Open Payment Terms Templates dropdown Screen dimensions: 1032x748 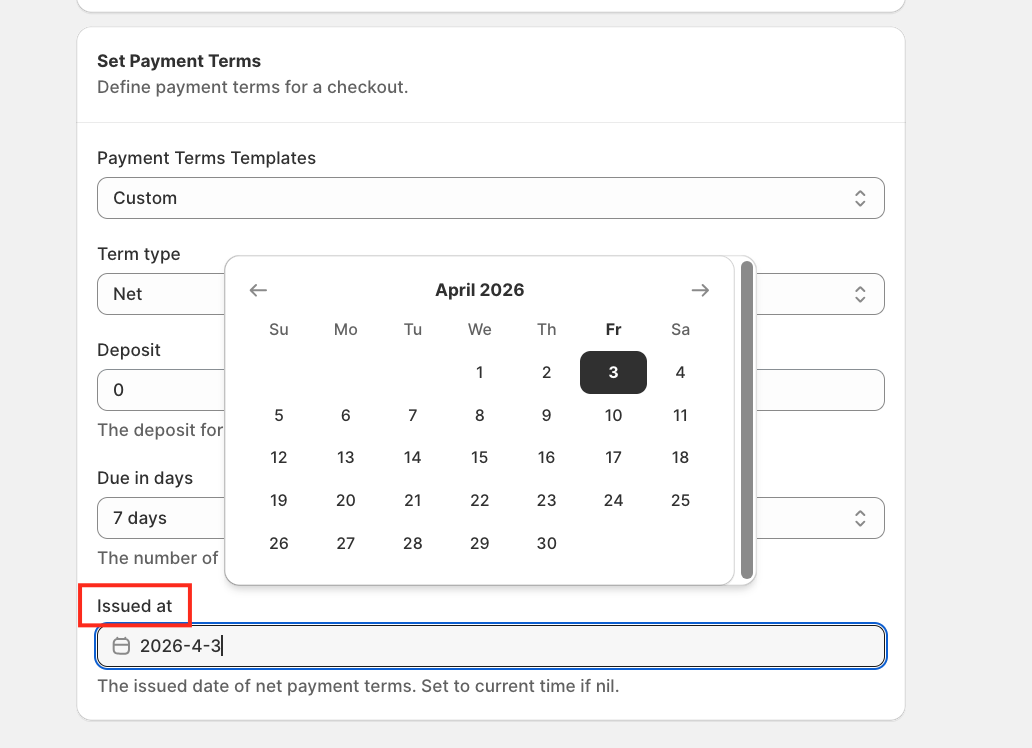click(490, 198)
